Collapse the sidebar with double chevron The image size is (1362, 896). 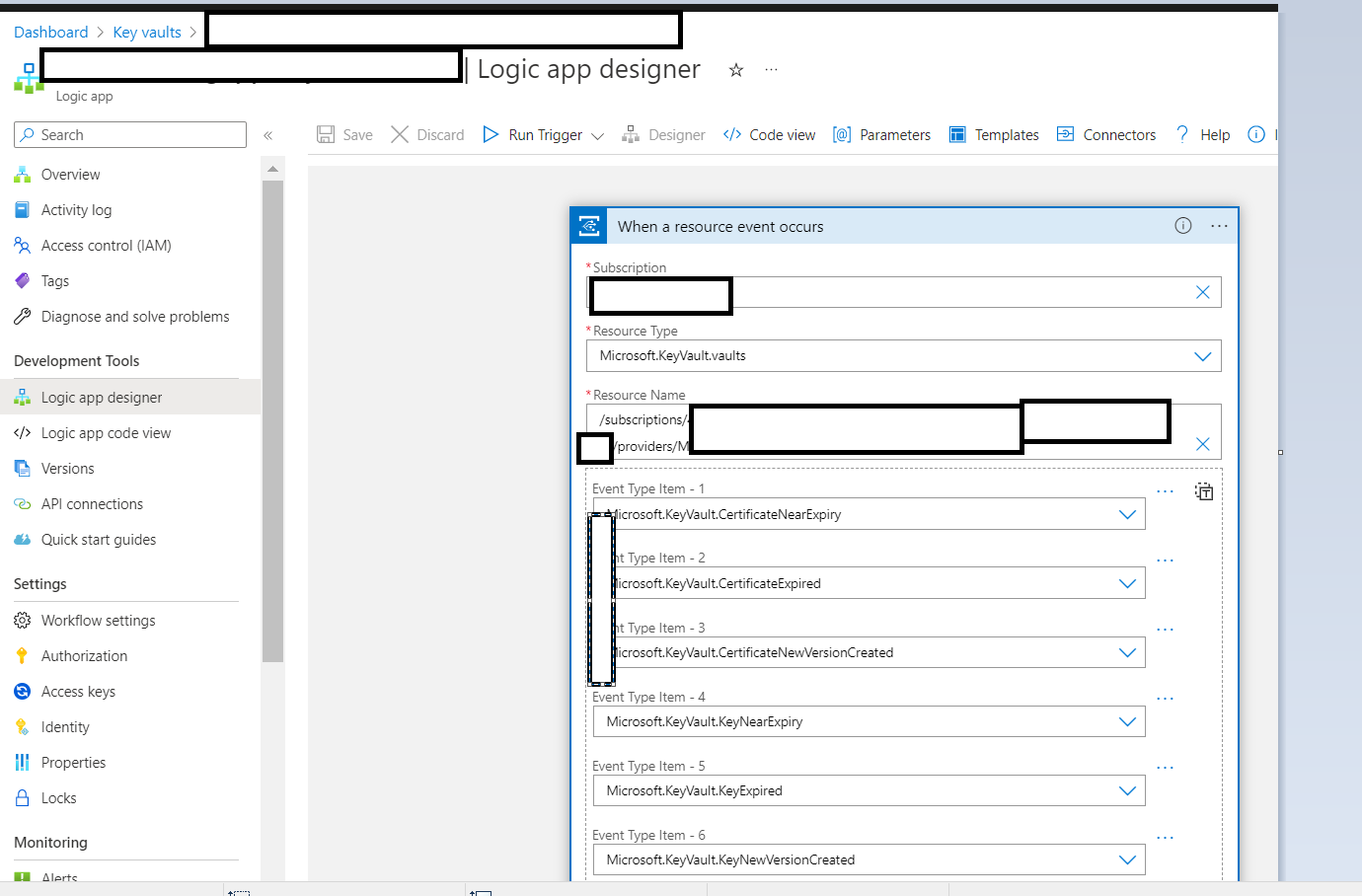267,135
